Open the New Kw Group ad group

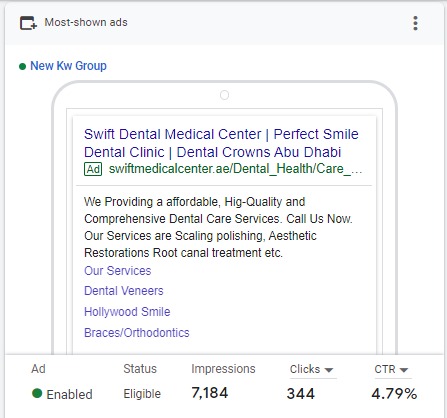click(68, 66)
